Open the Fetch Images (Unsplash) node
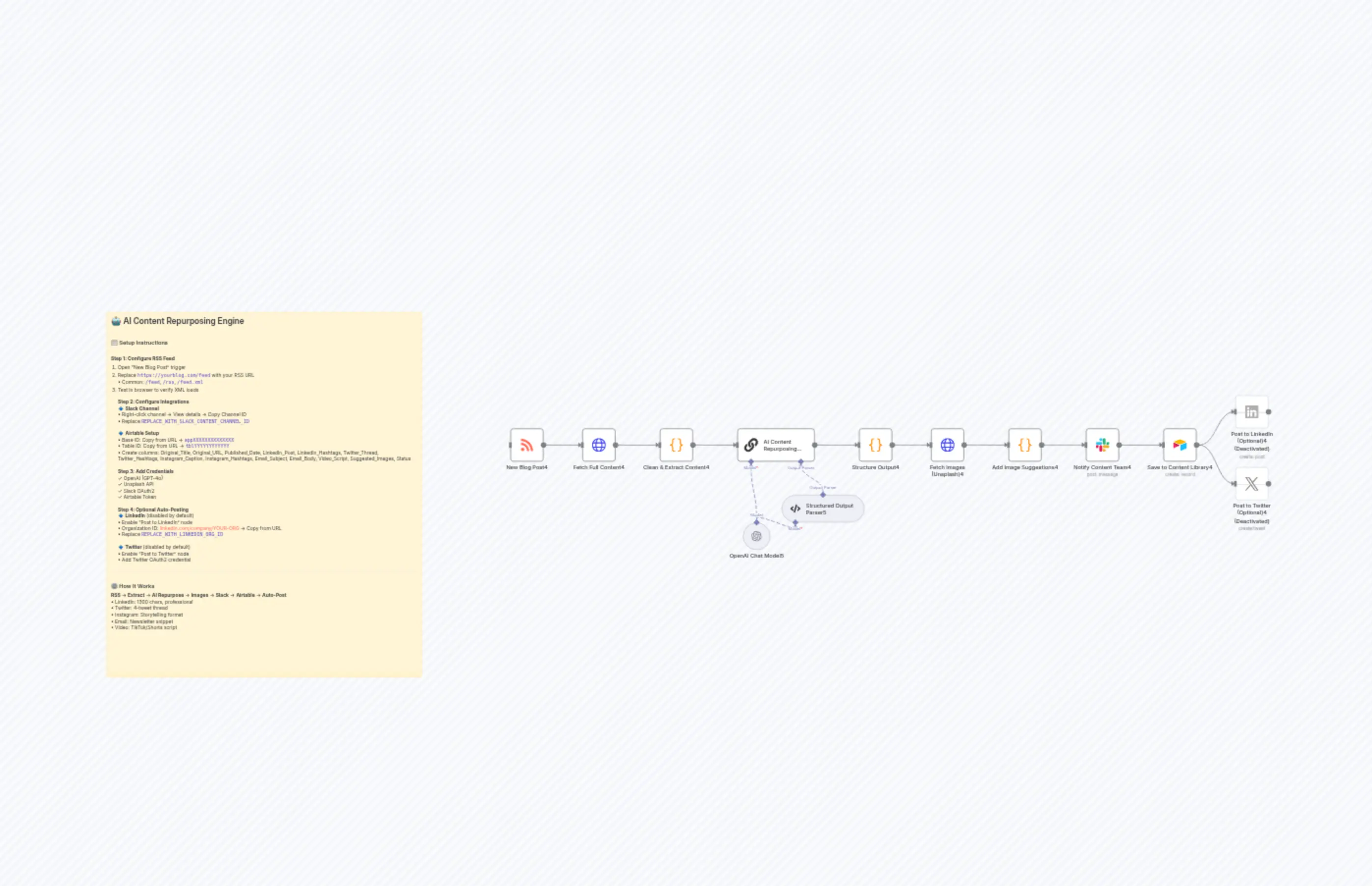The image size is (1372, 886). tap(947, 445)
